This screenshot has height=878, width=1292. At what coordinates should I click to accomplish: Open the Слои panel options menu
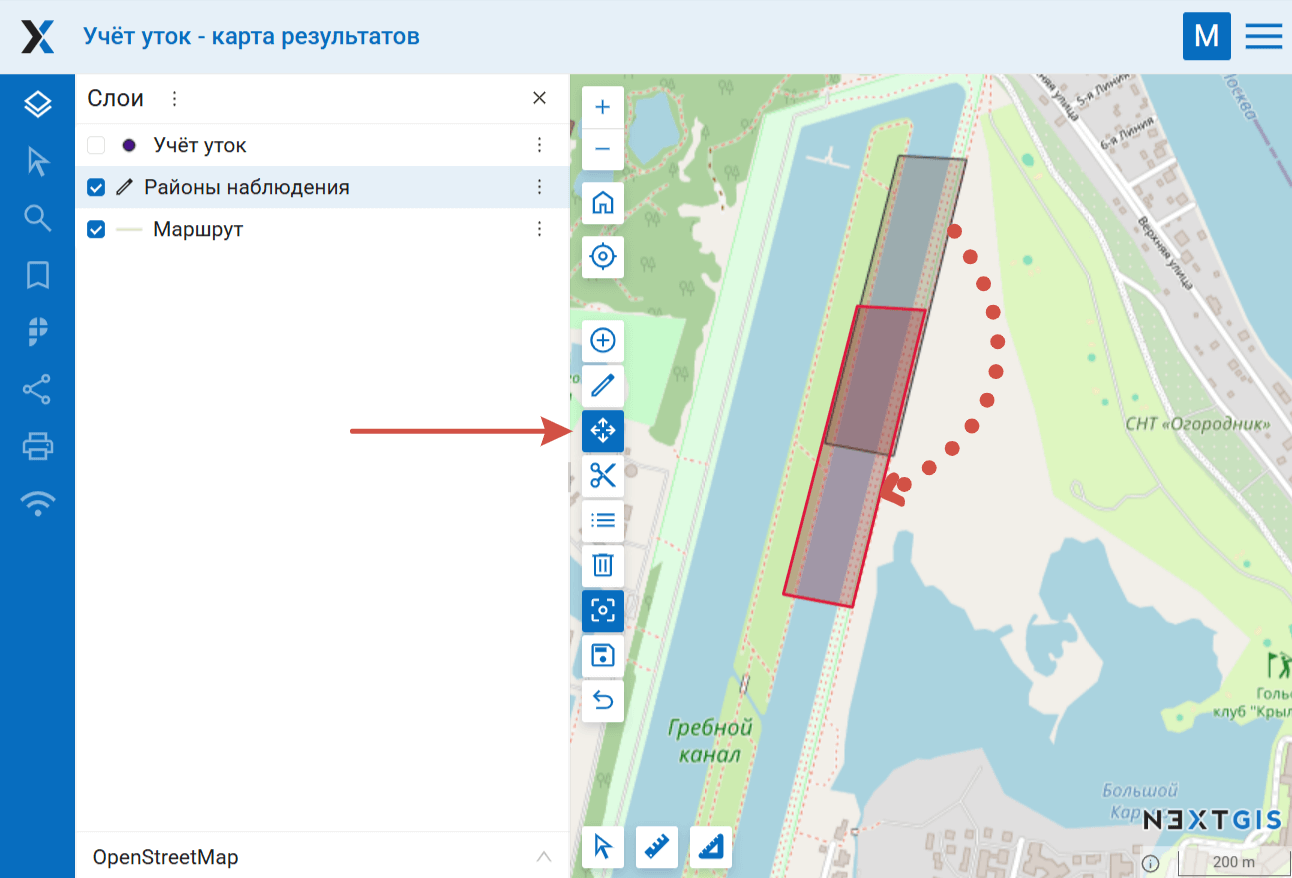coord(175,99)
